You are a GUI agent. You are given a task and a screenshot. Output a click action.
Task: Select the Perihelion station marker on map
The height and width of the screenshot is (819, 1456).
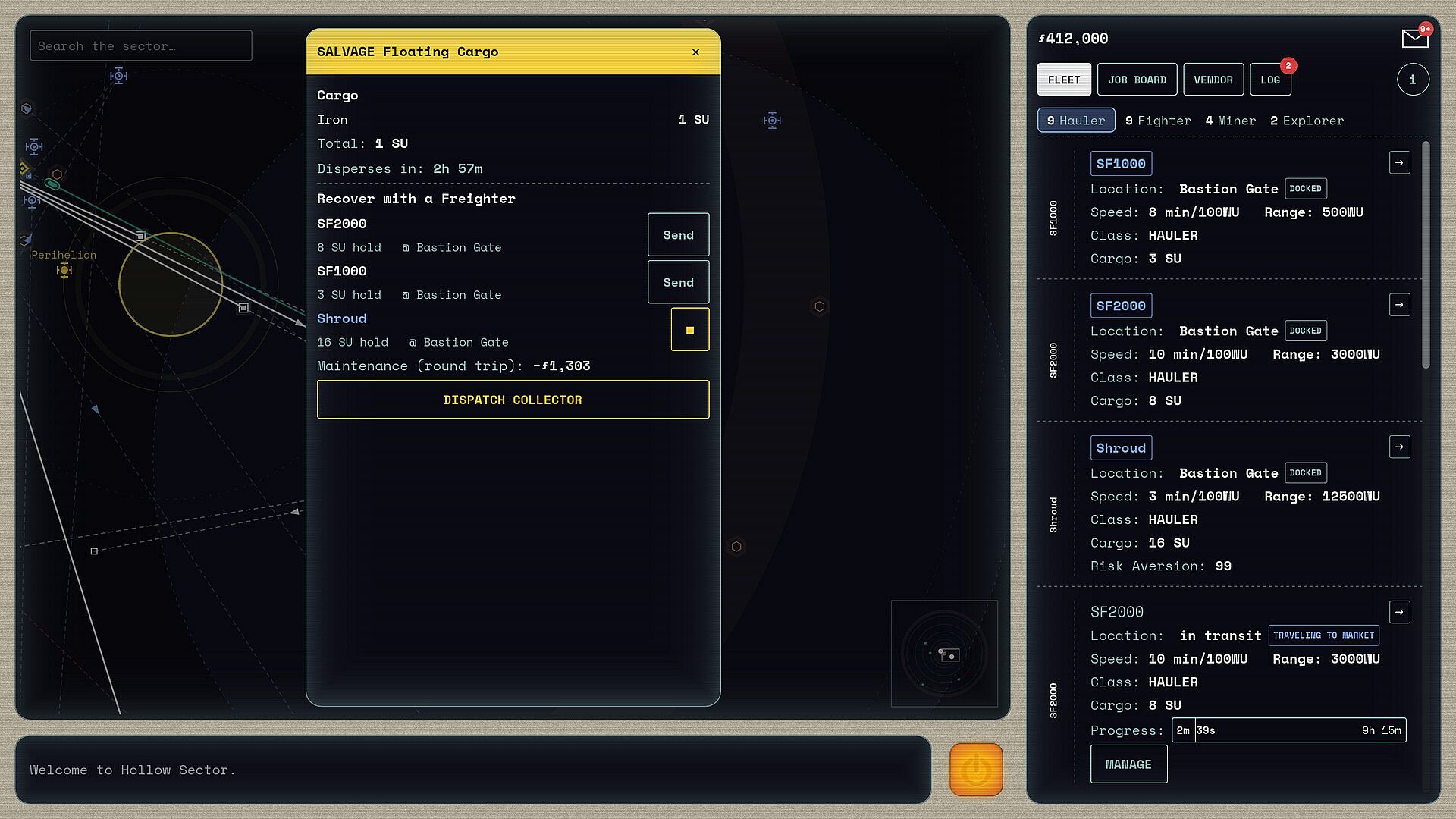tap(64, 270)
